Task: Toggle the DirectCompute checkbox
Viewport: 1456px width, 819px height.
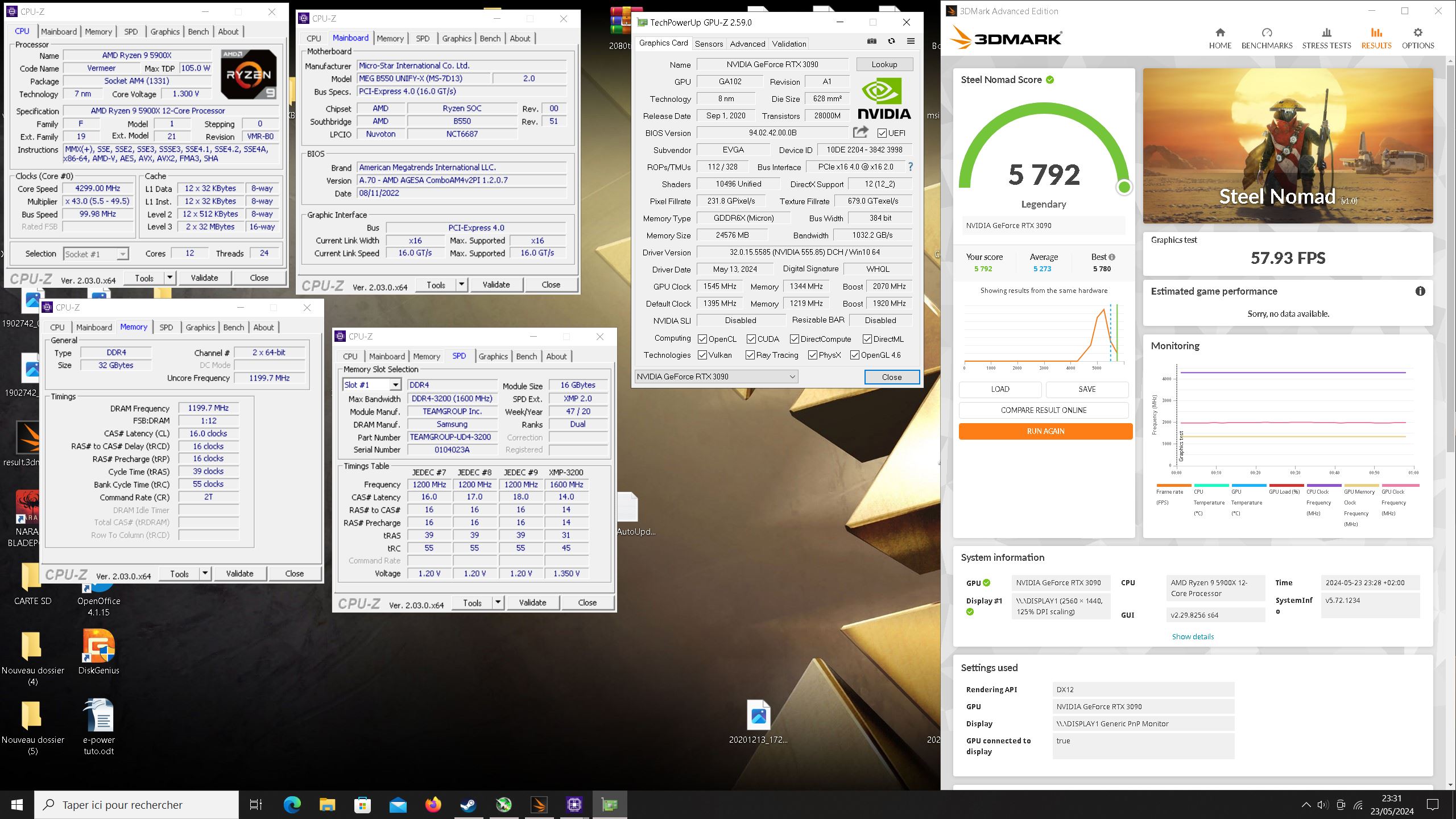Action: (x=795, y=339)
